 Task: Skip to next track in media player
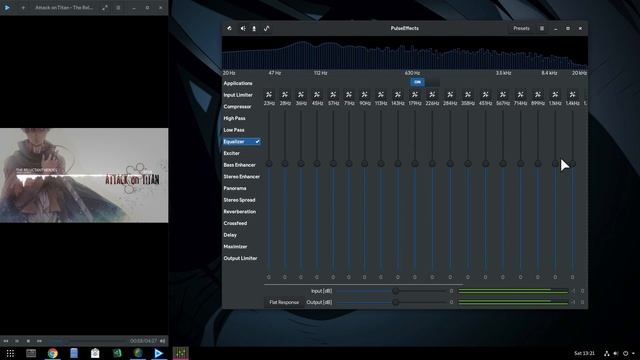click(39, 340)
